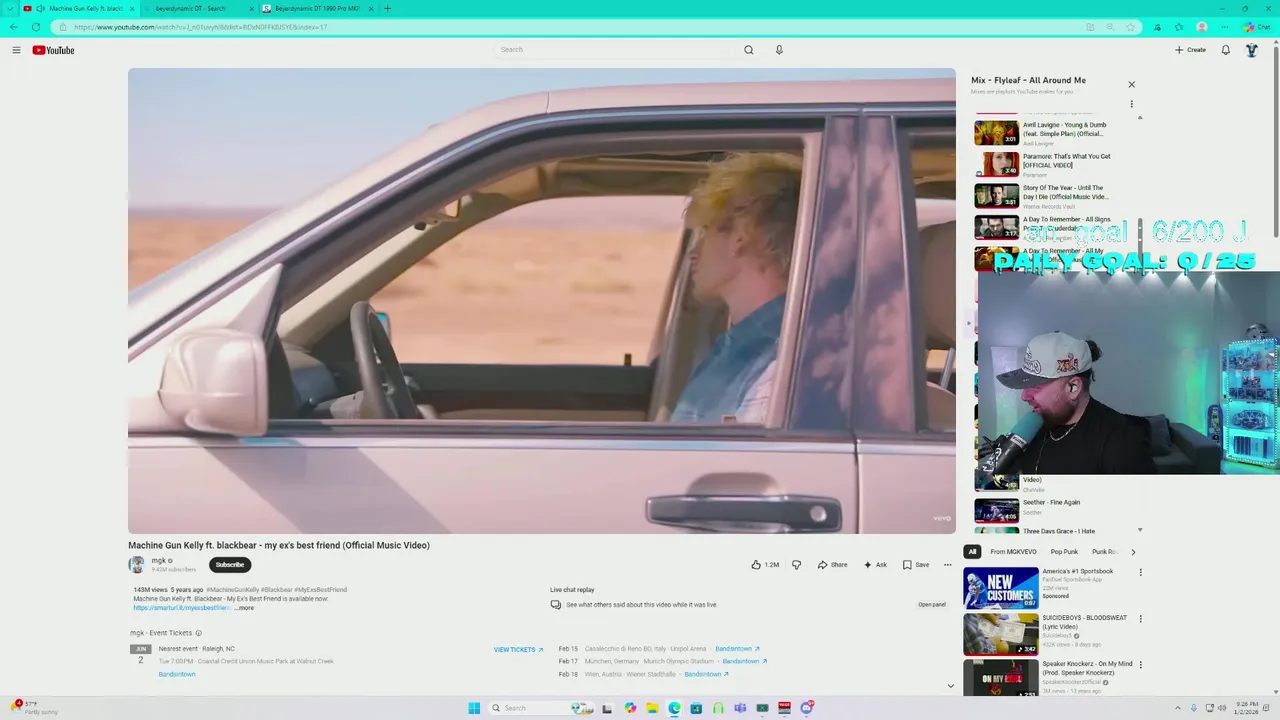Open Copilot Chat in Edge
The height and width of the screenshot is (720, 1280).
tap(1256, 27)
